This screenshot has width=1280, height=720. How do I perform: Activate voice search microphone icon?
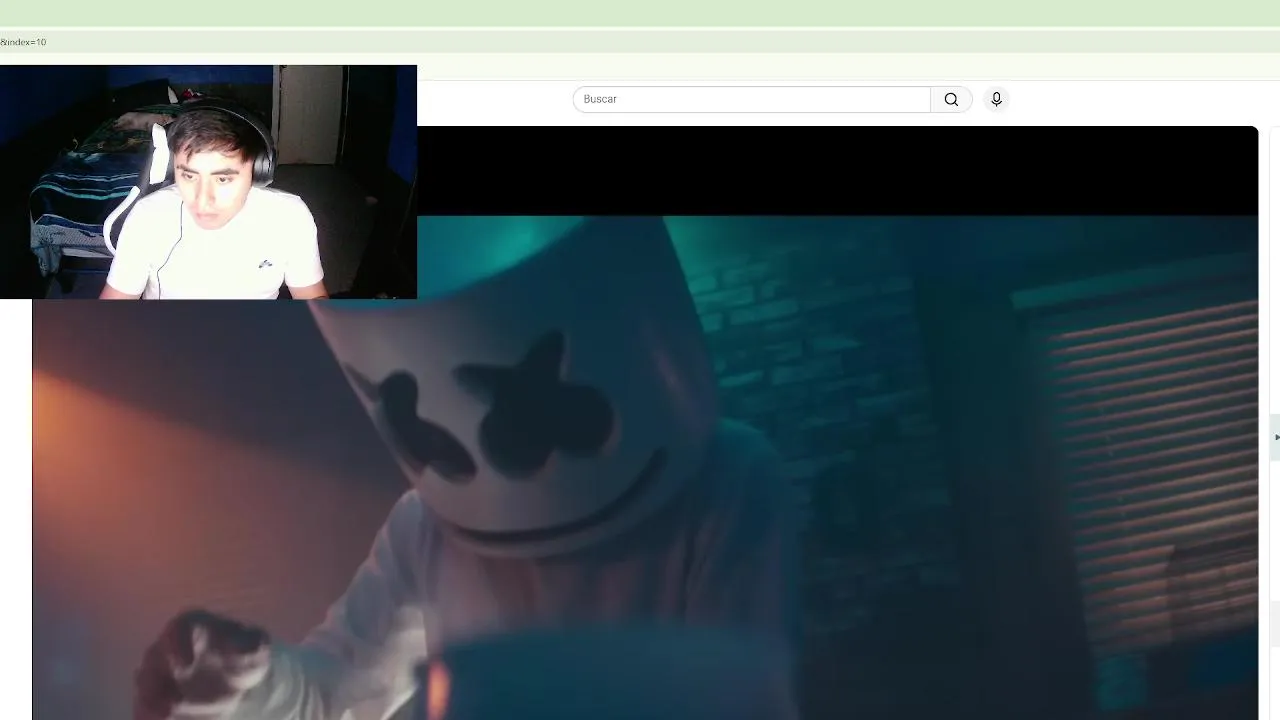pyautogui.click(x=996, y=99)
